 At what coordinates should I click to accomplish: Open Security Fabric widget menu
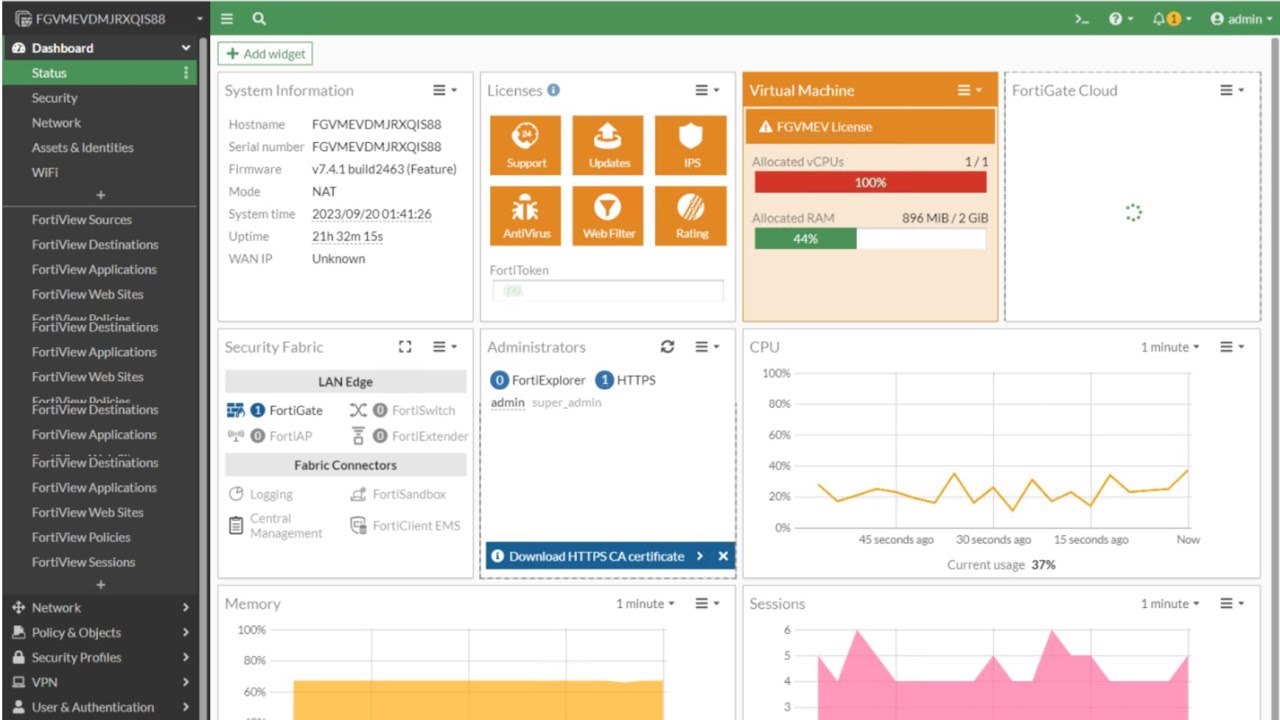(445, 347)
